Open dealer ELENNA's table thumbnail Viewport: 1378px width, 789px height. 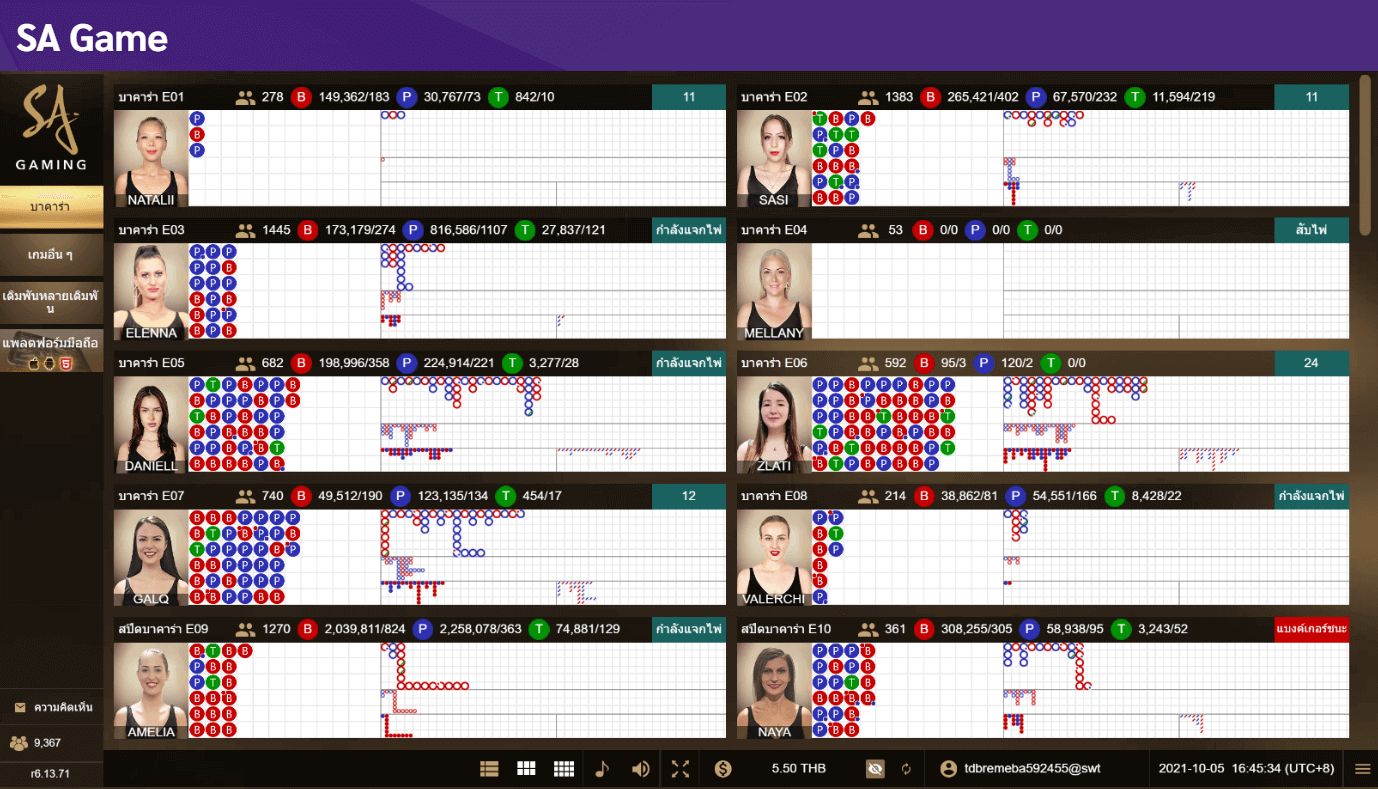click(151, 291)
